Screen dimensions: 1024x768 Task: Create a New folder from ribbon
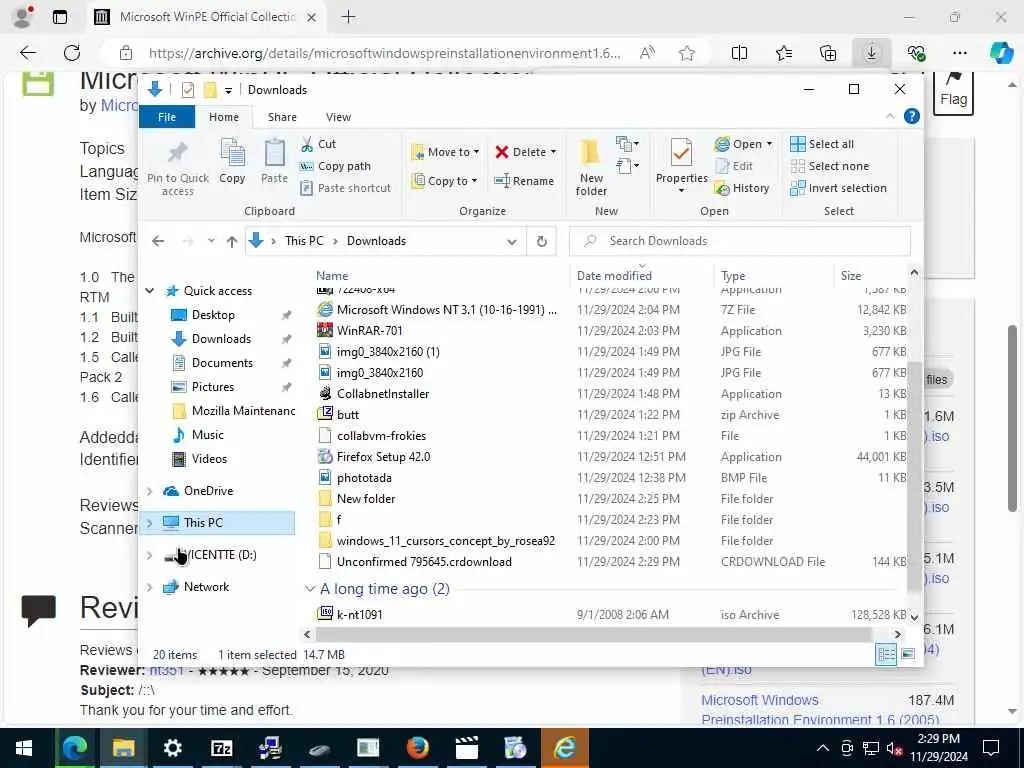pos(591,167)
